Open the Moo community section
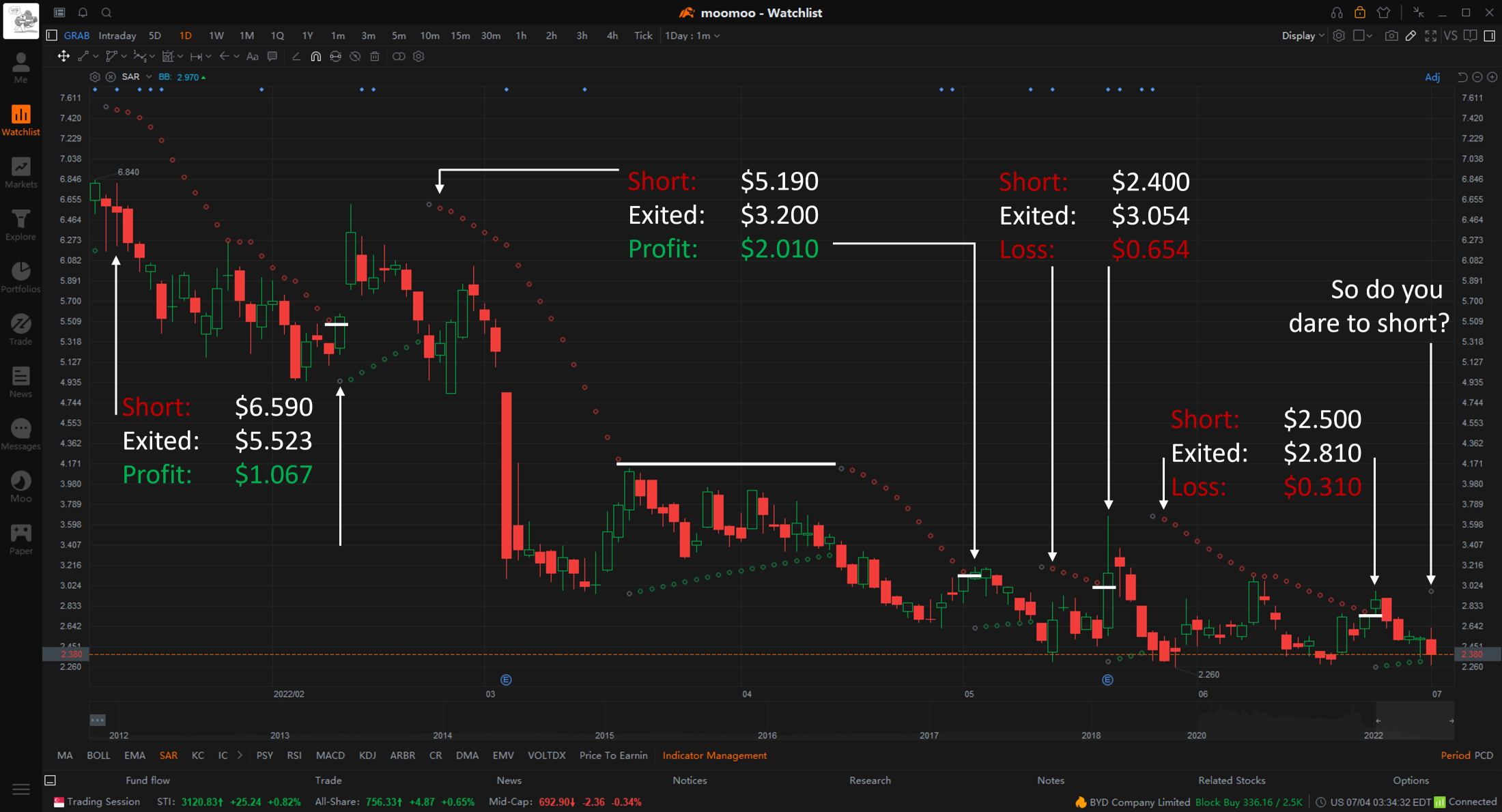The height and width of the screenshot is (812, 1502). [x=20, y=488]
